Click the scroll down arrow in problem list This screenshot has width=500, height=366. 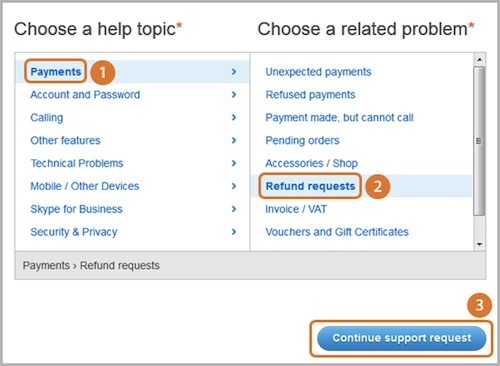(479, 244)
